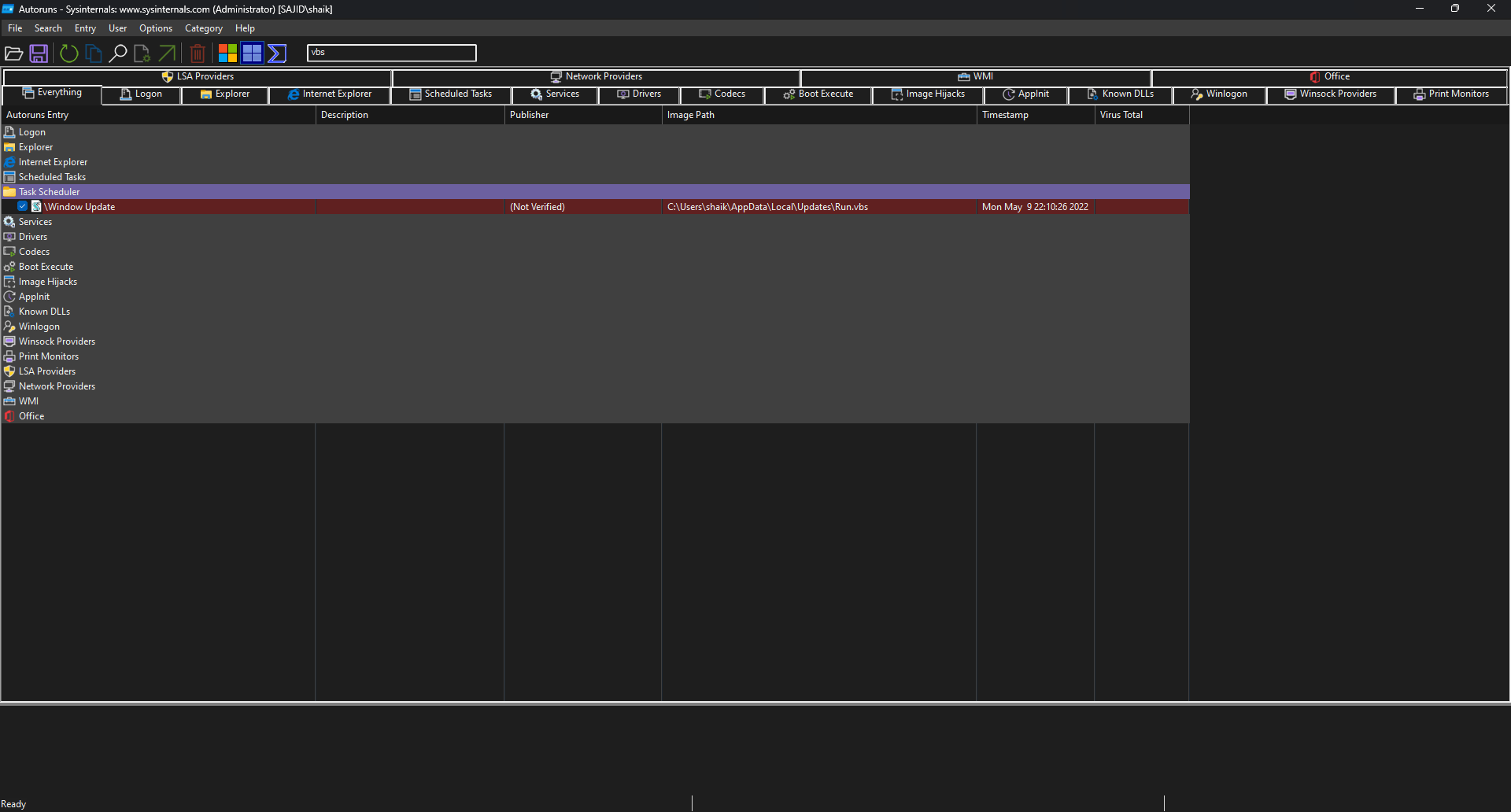The image size is (1511, 812).
Task: Click the red Delete trash icon
Action: (198, 54)
